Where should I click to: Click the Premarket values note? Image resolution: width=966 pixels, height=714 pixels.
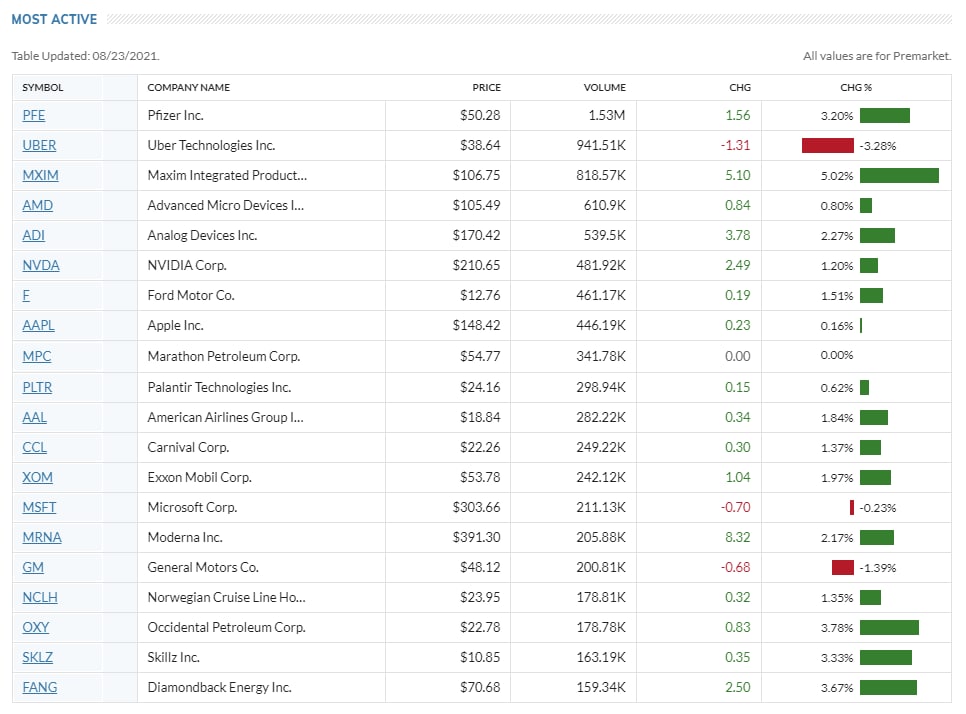877,56
